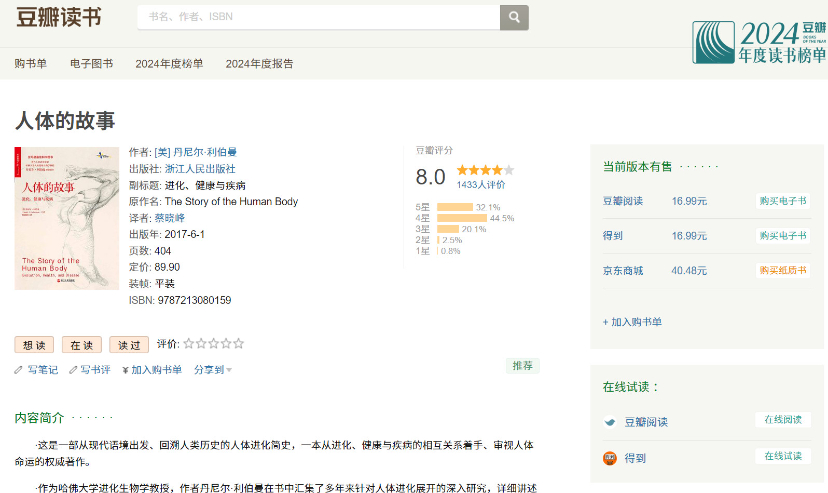The image size is (828, 493).
Task: Click the 4星 rating bar
Action: click(462, 218)
